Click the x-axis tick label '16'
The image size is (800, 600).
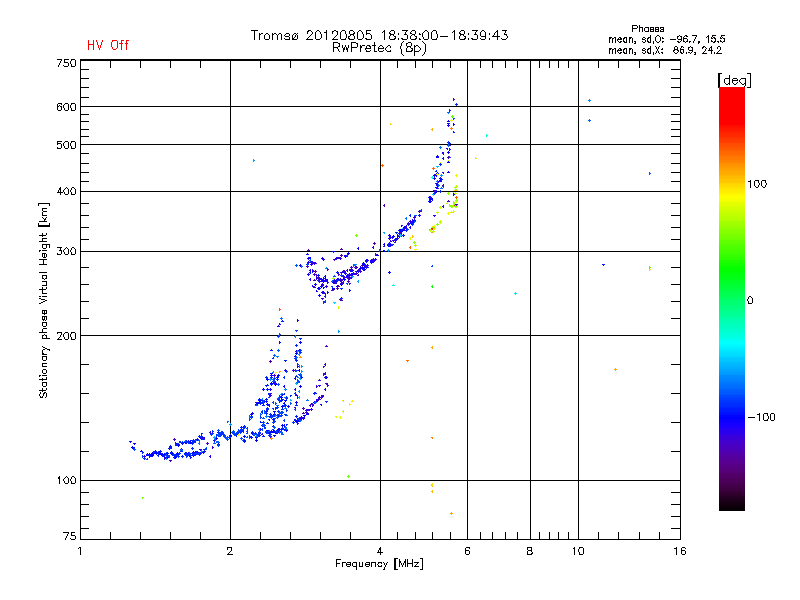(x=680, y=551)
